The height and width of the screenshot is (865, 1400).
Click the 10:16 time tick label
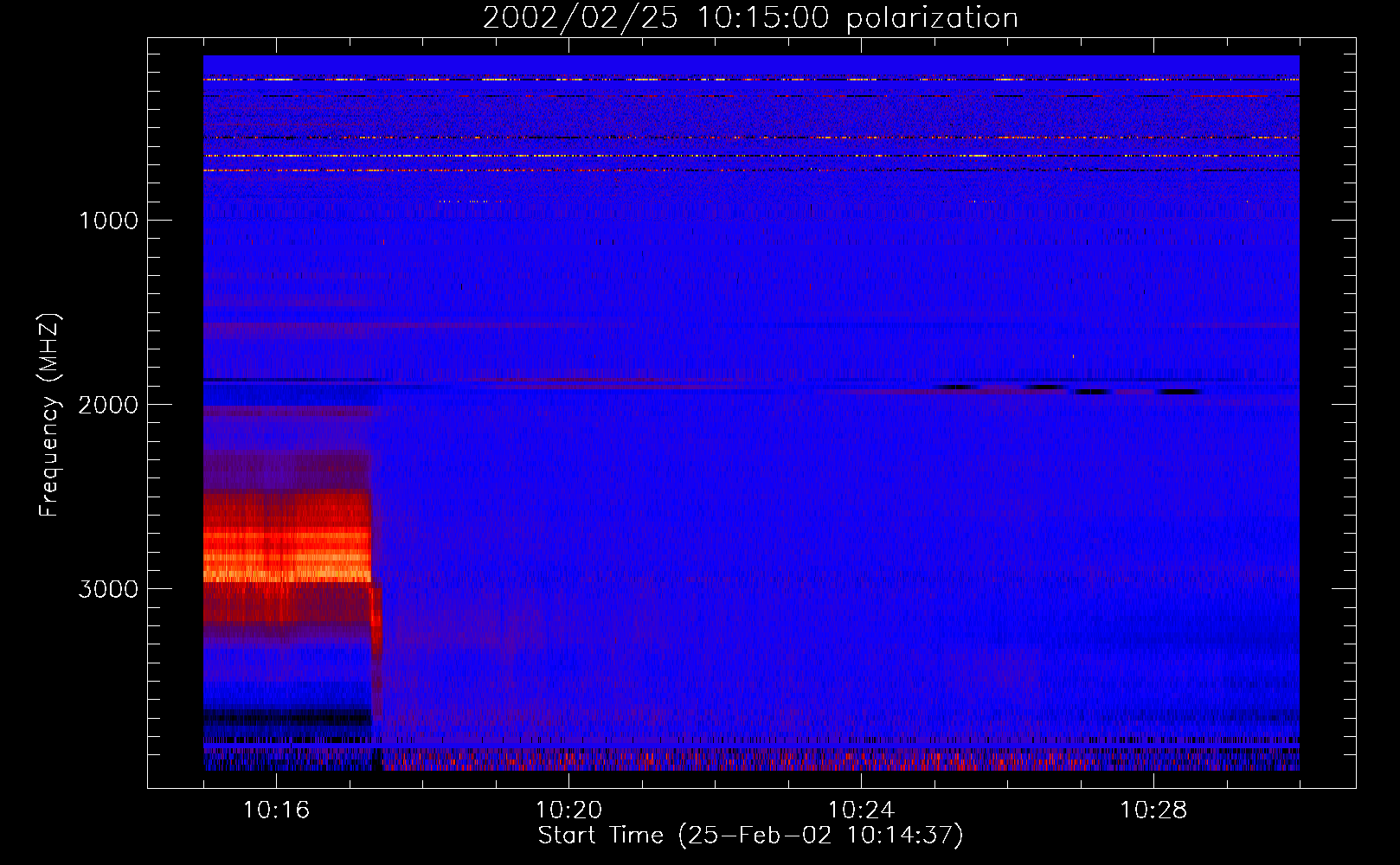[x=276, y=811]
